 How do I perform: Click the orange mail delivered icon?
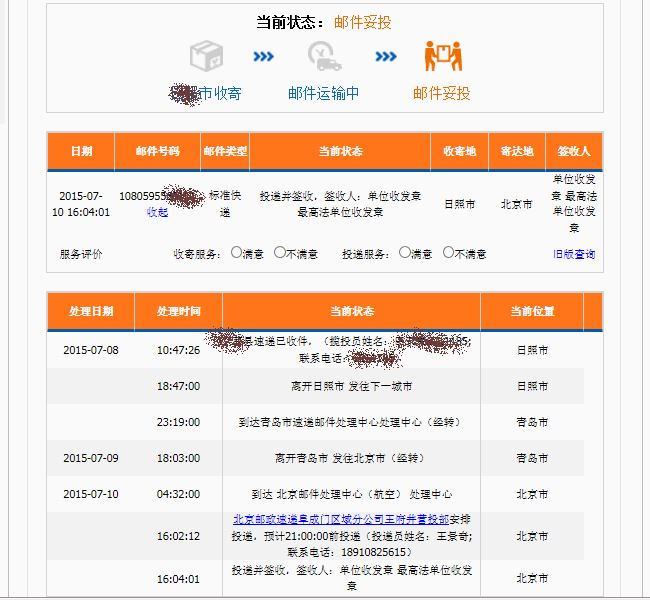tap(441, 56)
